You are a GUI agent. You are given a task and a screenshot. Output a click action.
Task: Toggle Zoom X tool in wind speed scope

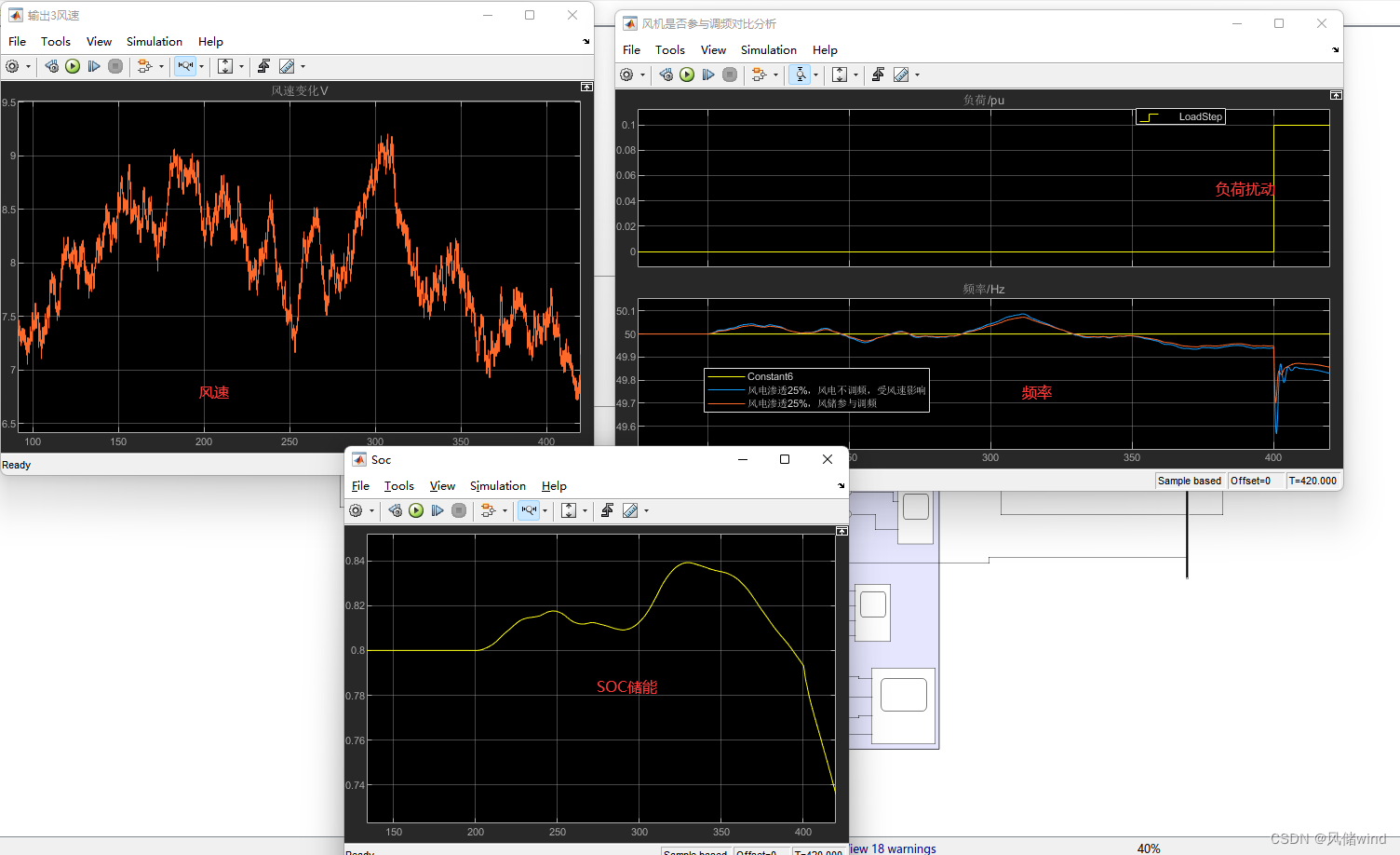185,66
